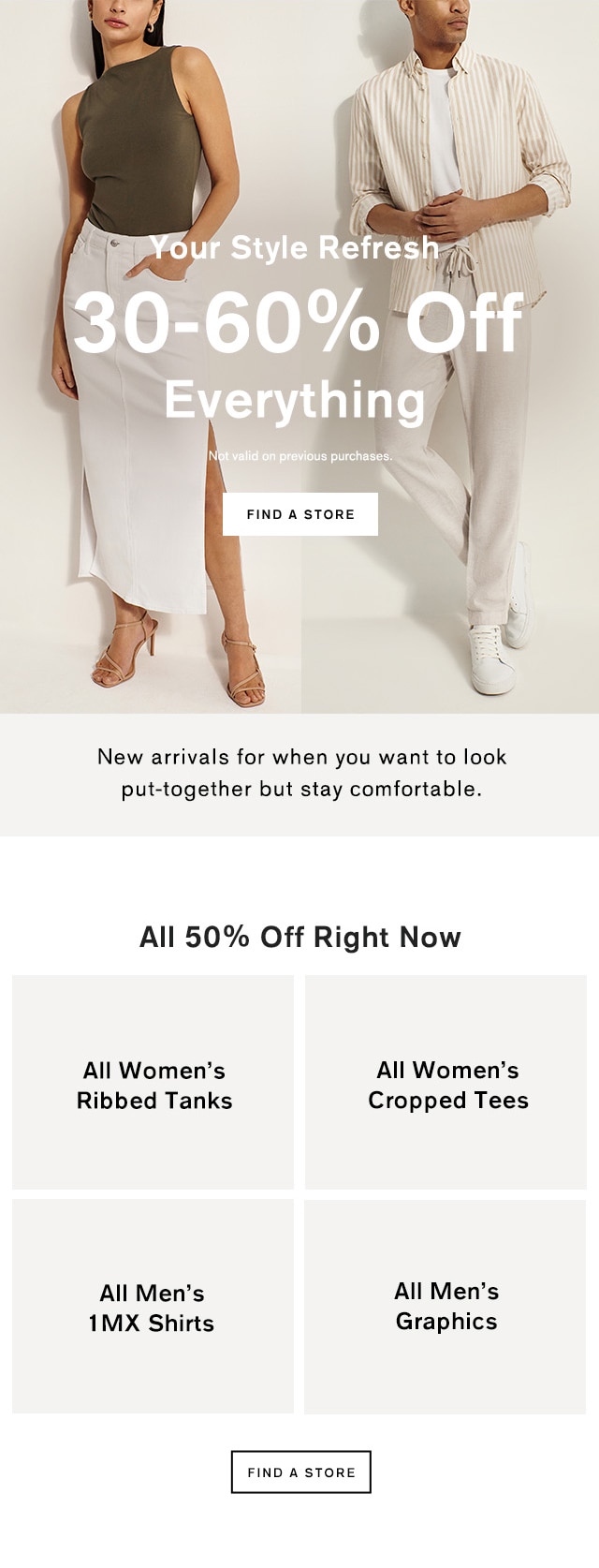Click the woman's gold hoop earring
This screenshot has width=599, height=1568.
coord(150,29)
